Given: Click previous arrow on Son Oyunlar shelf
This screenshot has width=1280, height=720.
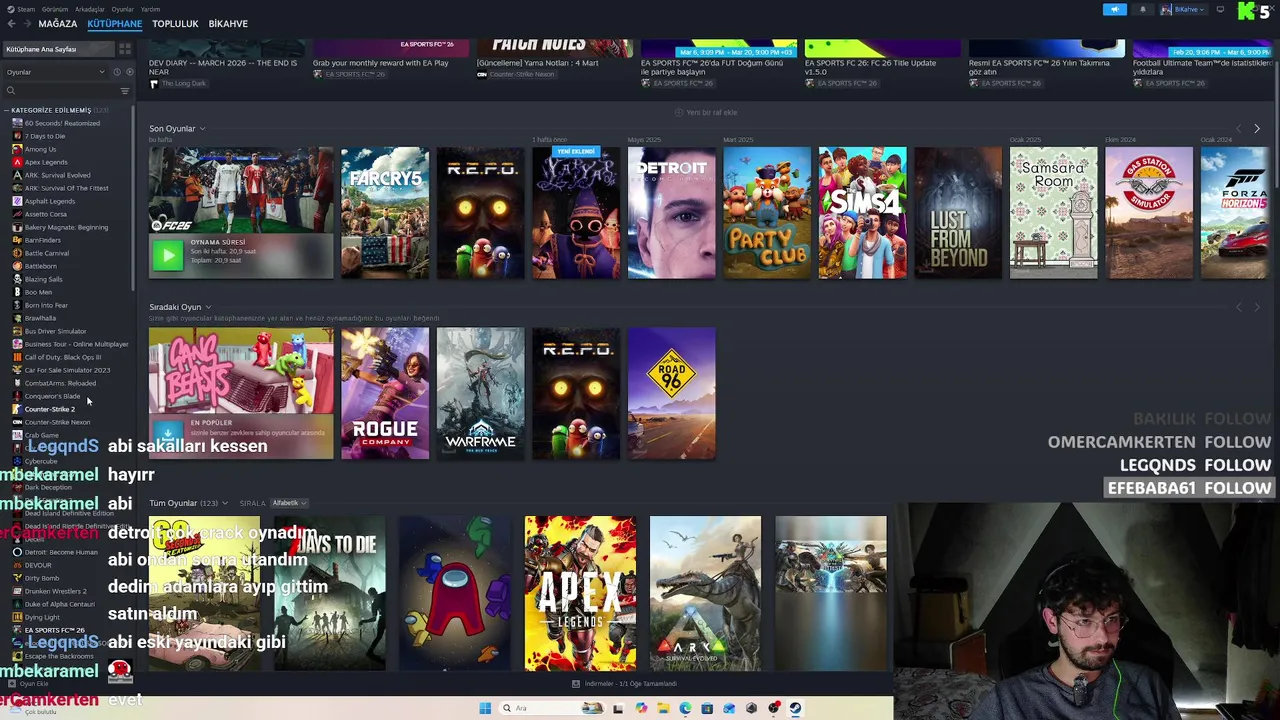Looking at the screenshot, I should click(x=1239, y=129).
